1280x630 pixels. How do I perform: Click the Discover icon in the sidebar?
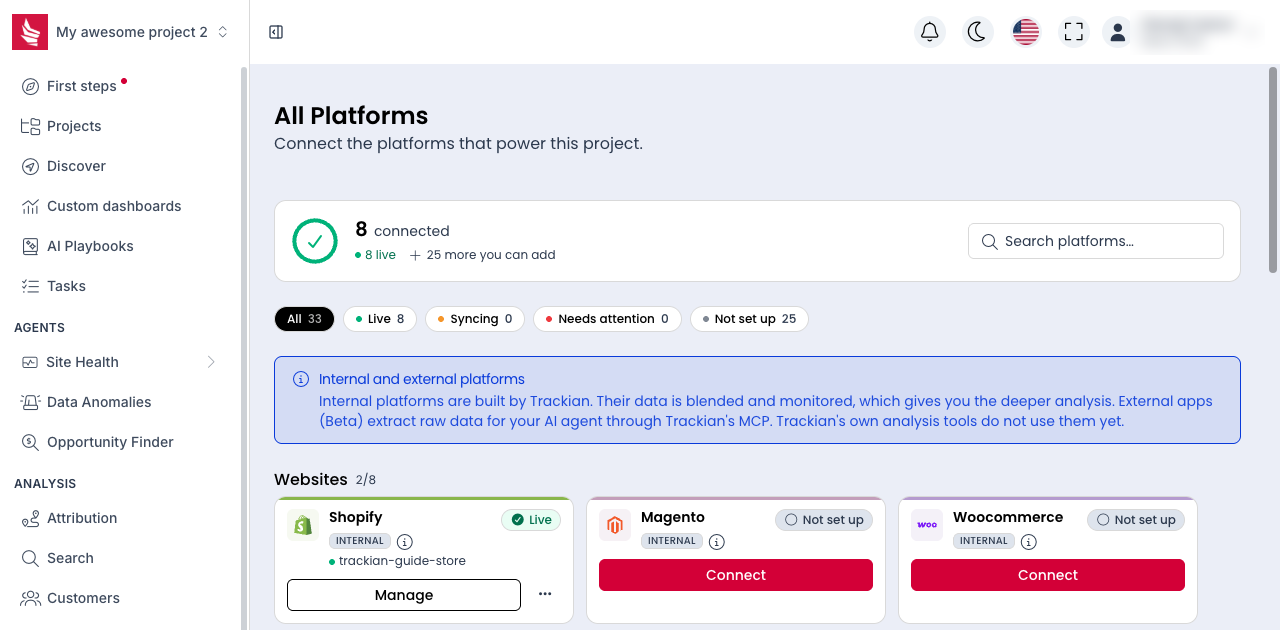(x=30, y=166)
